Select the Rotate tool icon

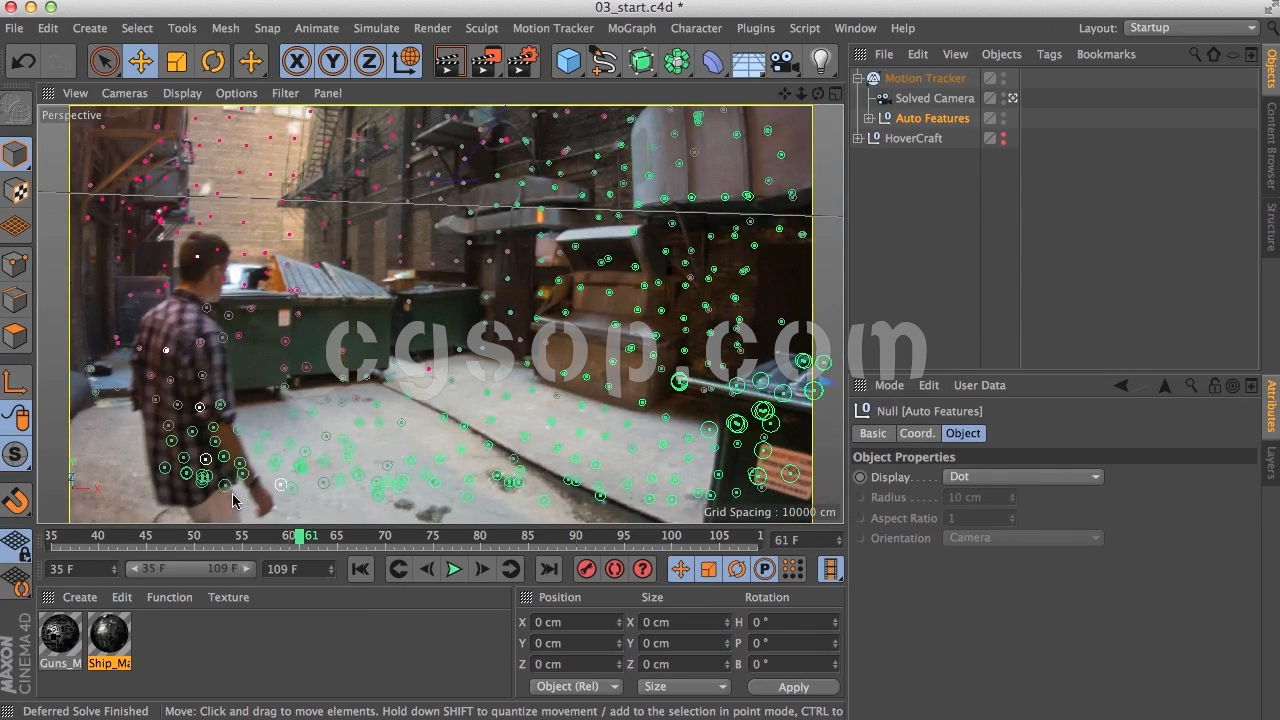(x=213, y=62)
